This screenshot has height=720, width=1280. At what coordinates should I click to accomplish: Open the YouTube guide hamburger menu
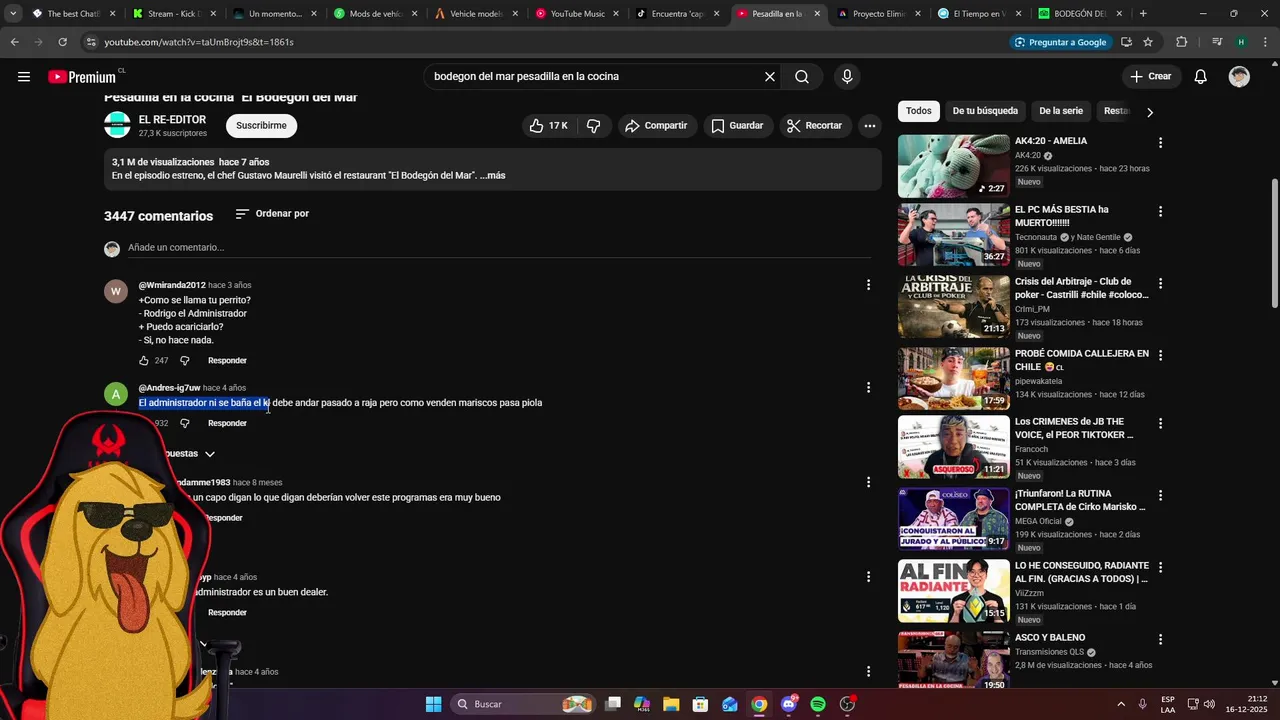[24, 77]
